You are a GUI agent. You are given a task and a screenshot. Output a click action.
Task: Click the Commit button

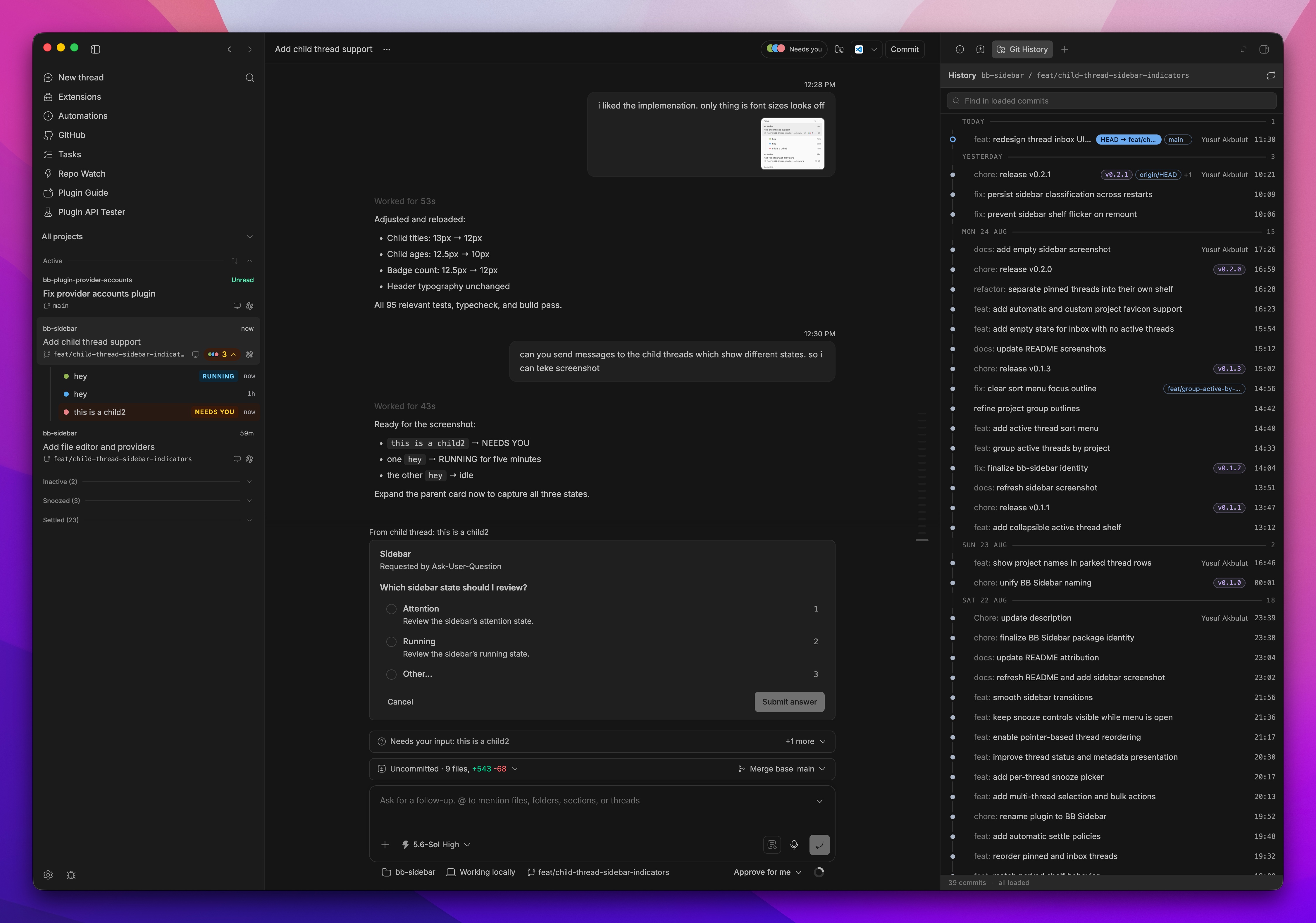click(x=905, y=49)
